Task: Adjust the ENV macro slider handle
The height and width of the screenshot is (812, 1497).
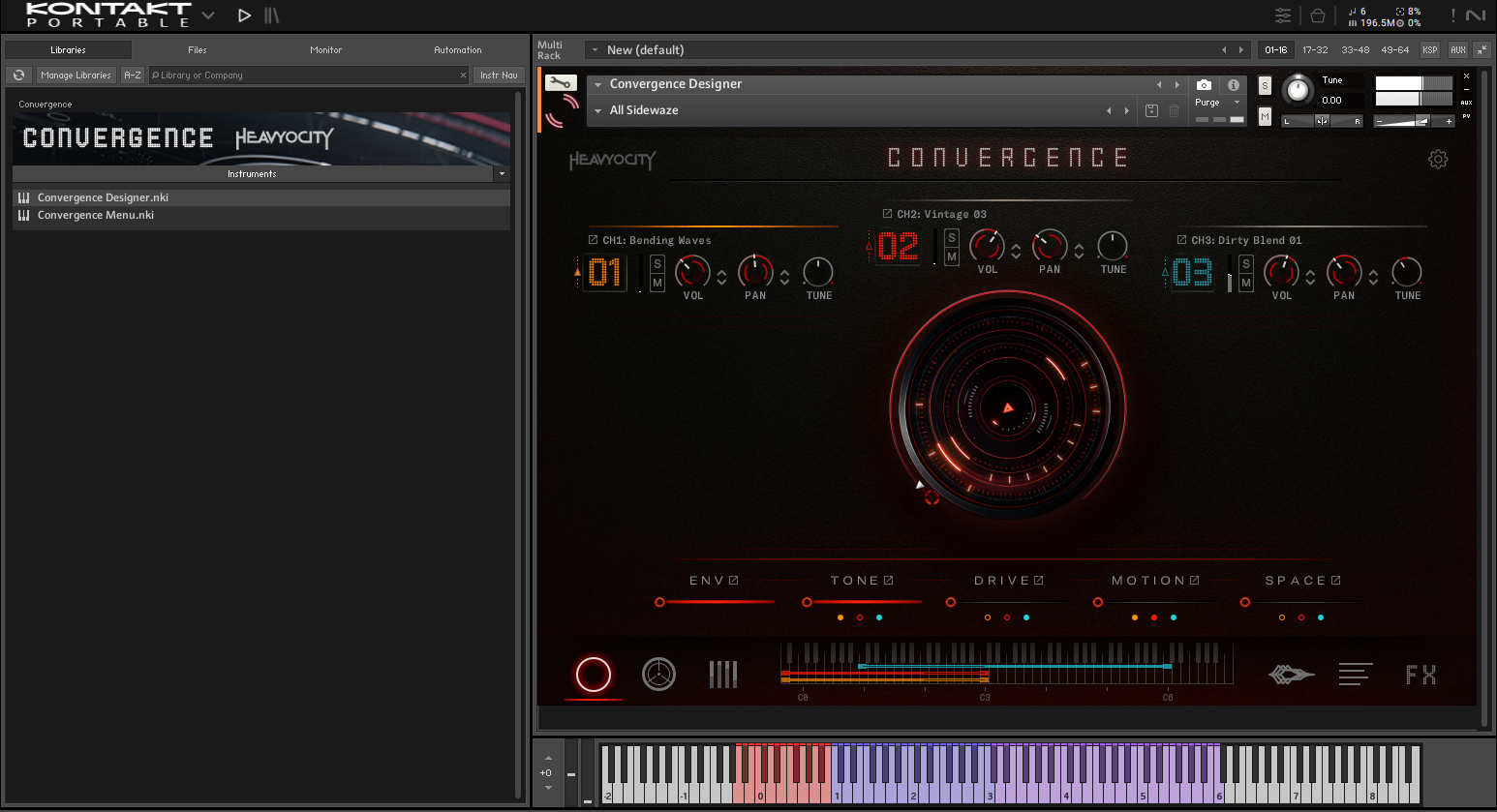Action: pyautogui.click(x=659, y=602)
